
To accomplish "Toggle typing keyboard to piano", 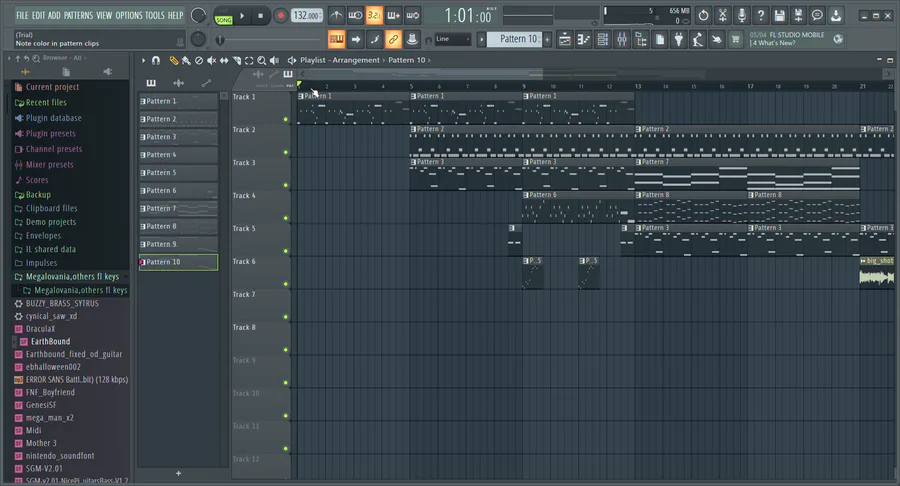I will pyautogui.click(x=336, y=40).
